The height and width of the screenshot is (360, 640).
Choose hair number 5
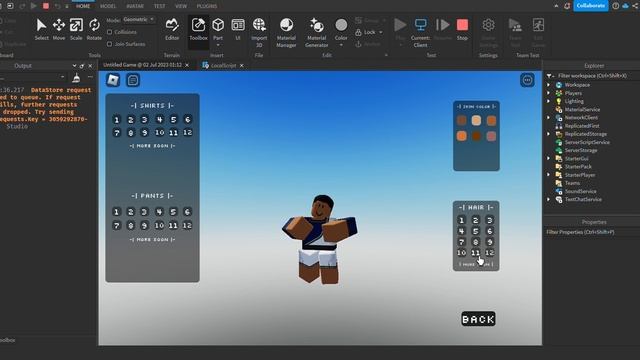(476, 231)
